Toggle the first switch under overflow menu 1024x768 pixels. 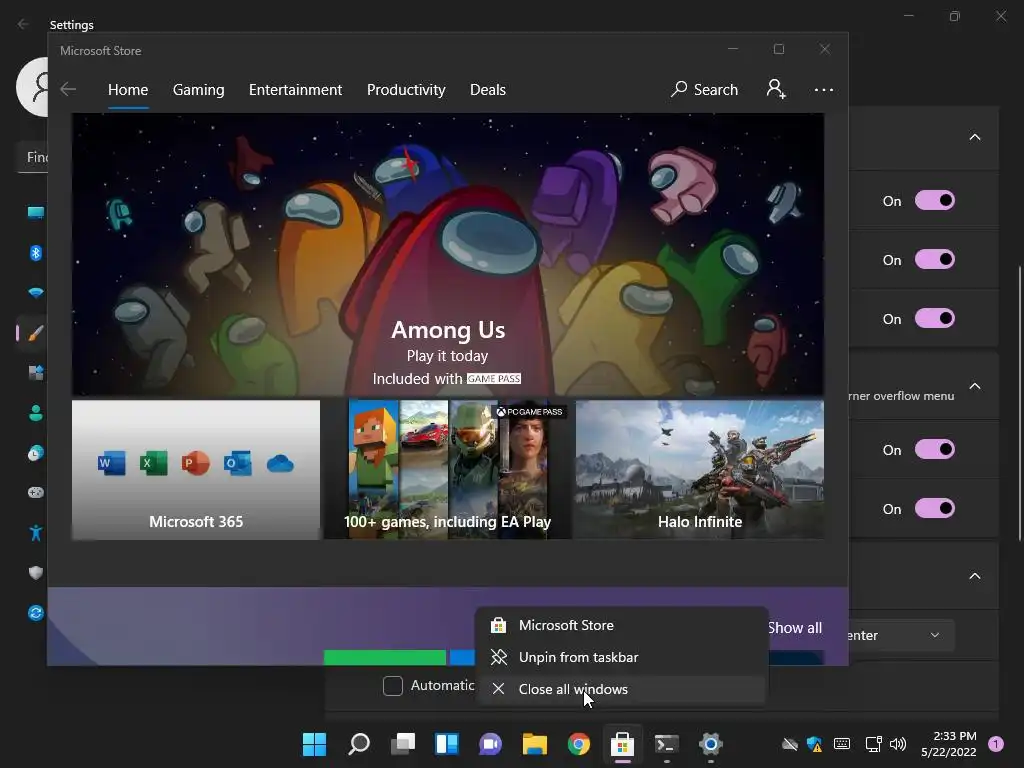pyautogui.click(x=935, y=449)
